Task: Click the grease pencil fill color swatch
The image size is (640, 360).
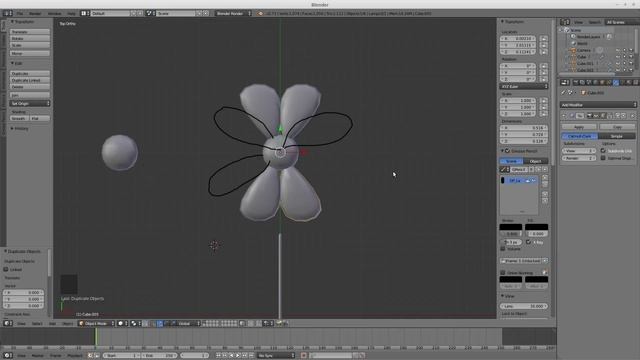Action: 536,227
